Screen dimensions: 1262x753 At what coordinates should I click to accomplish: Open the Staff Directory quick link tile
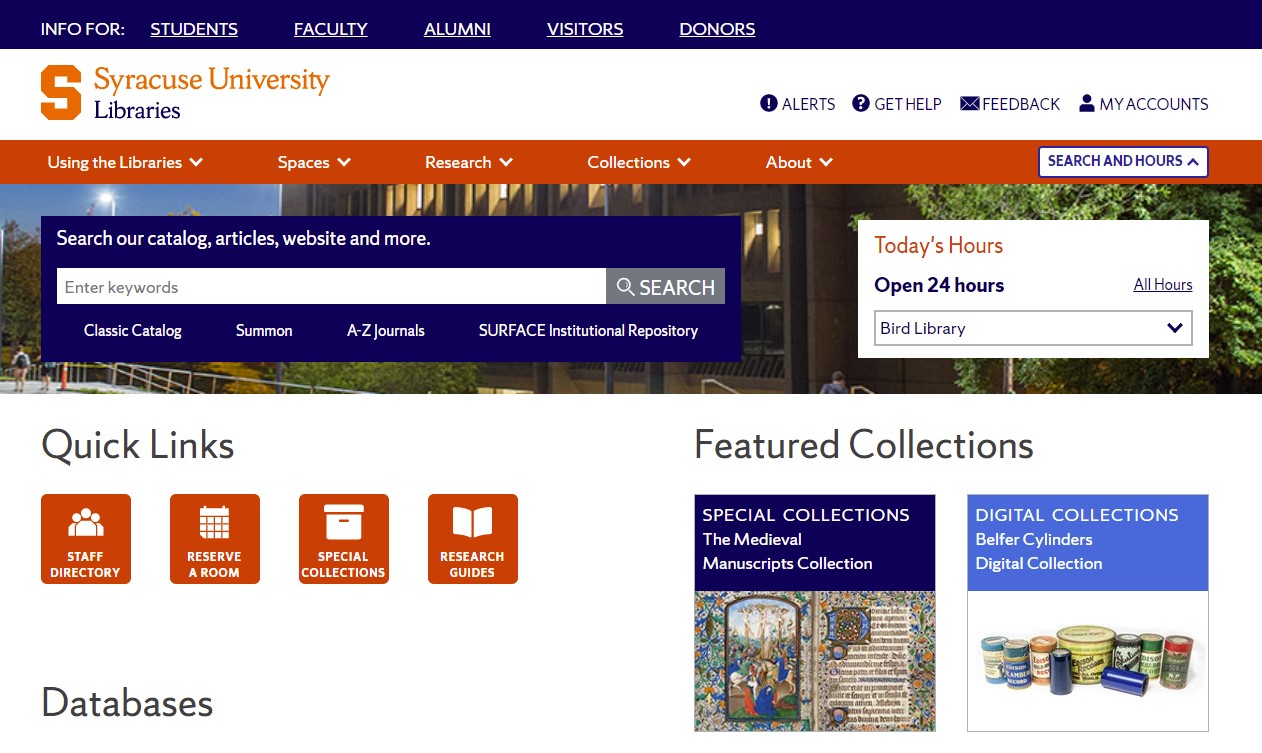tap(86, 539)
